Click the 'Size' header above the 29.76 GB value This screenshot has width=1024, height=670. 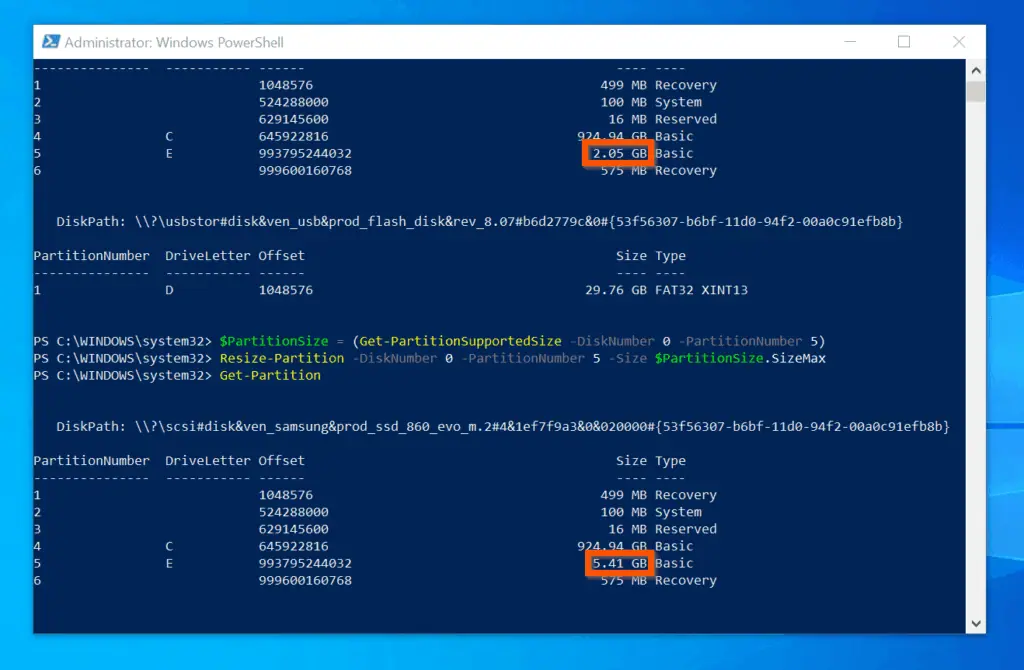click(632, 256)
